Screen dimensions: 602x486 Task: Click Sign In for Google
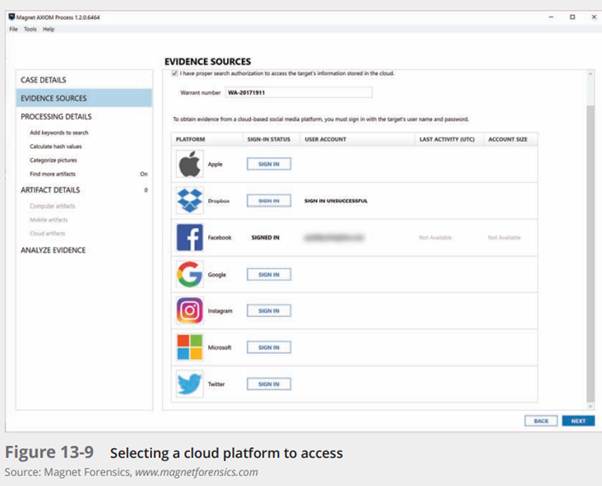pos(269,274)
